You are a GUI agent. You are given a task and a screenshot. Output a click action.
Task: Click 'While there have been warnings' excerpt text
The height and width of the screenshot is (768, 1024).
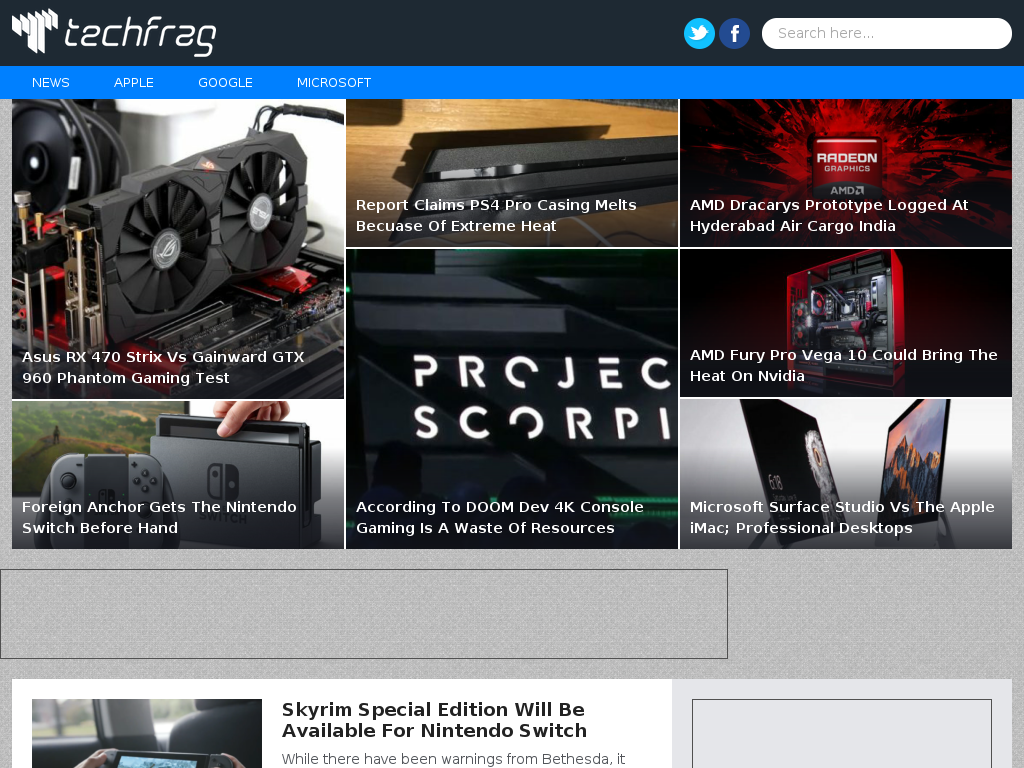point(453,759)
